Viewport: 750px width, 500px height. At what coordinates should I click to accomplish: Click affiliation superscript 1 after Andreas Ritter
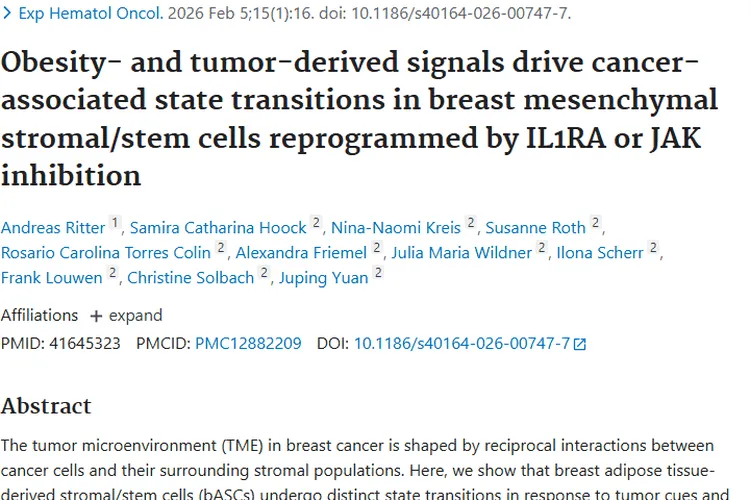click(115, 223)
